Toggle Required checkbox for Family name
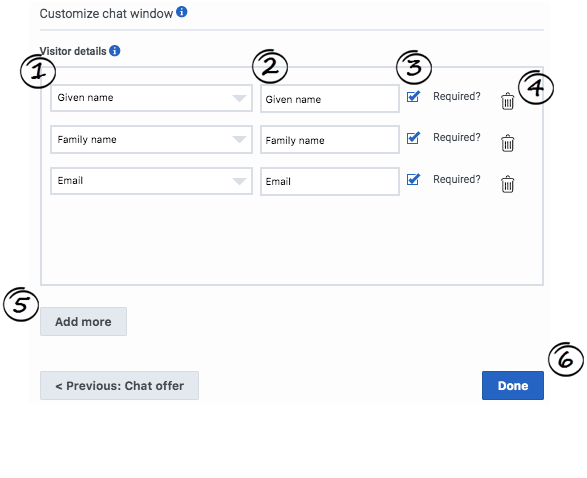The width and height of the screenshot is (587, 478). [x=413, y=138]
